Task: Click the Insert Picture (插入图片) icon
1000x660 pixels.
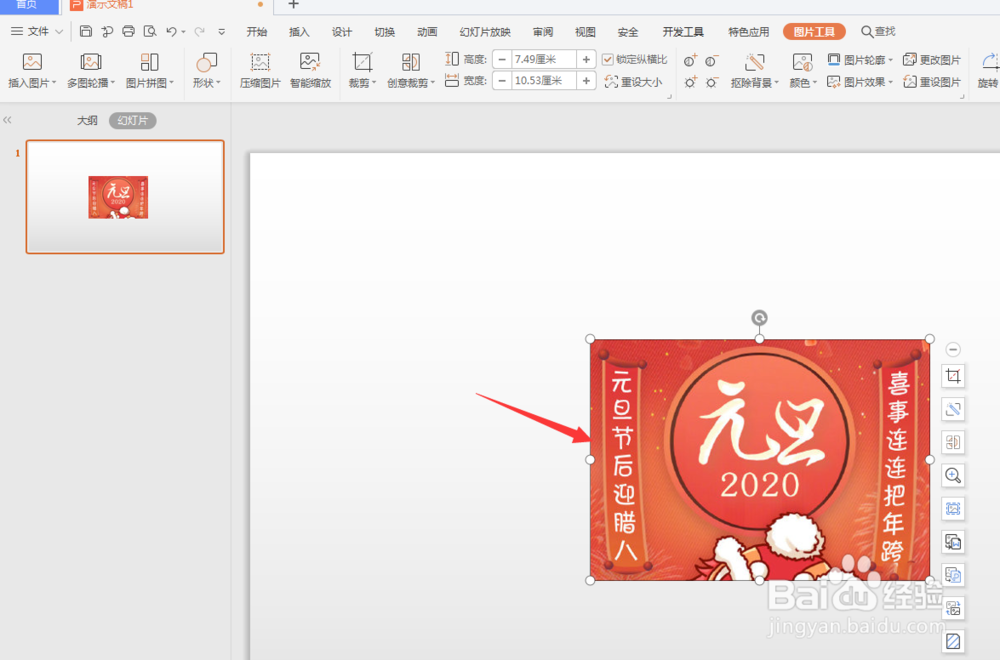Action: [32, 62]
